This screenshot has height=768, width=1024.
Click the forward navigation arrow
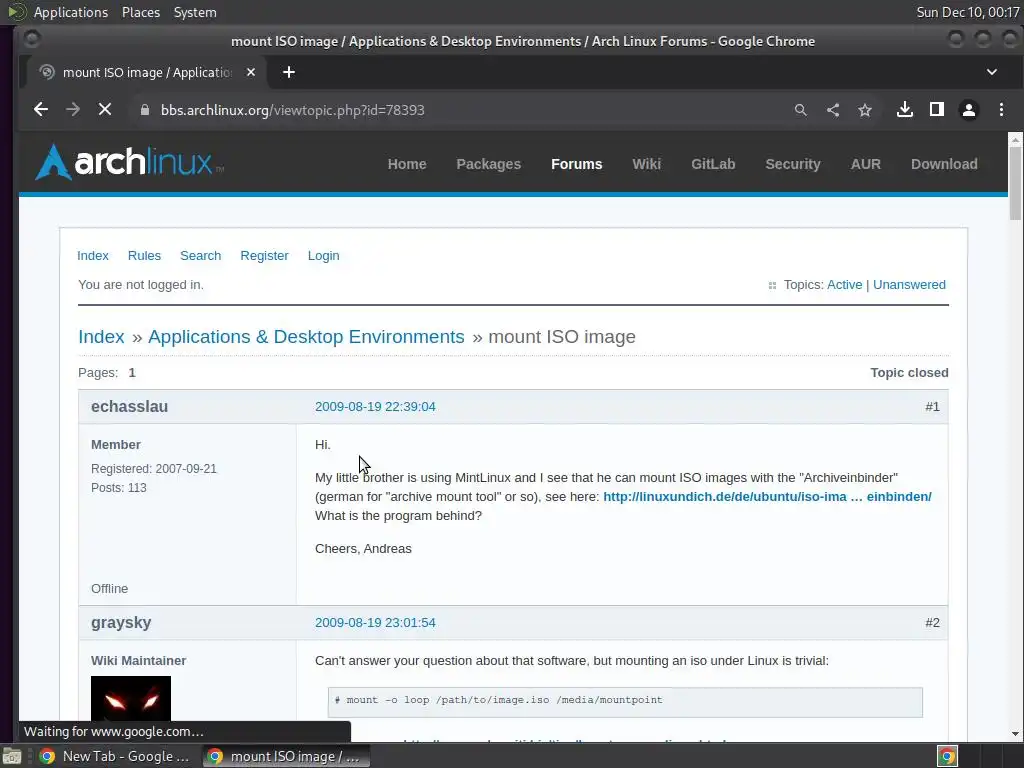coord(72,110)
